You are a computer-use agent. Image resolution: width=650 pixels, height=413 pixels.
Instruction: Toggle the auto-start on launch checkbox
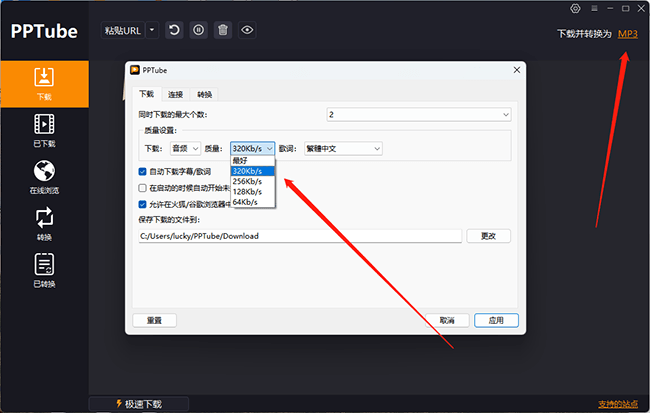[142, 188]
